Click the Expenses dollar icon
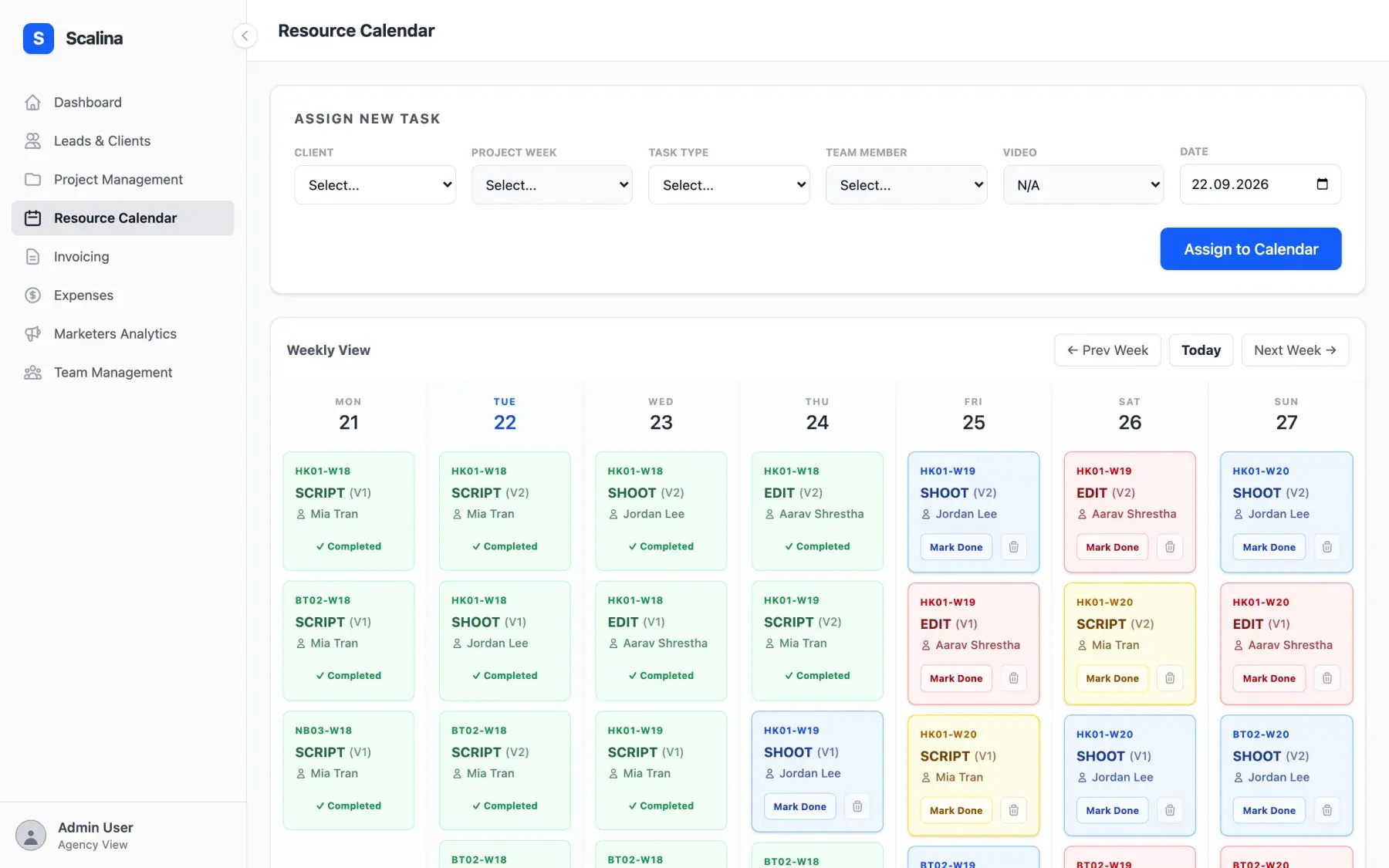The height and width of the screenshot is (868, 1389). (32, 296)
